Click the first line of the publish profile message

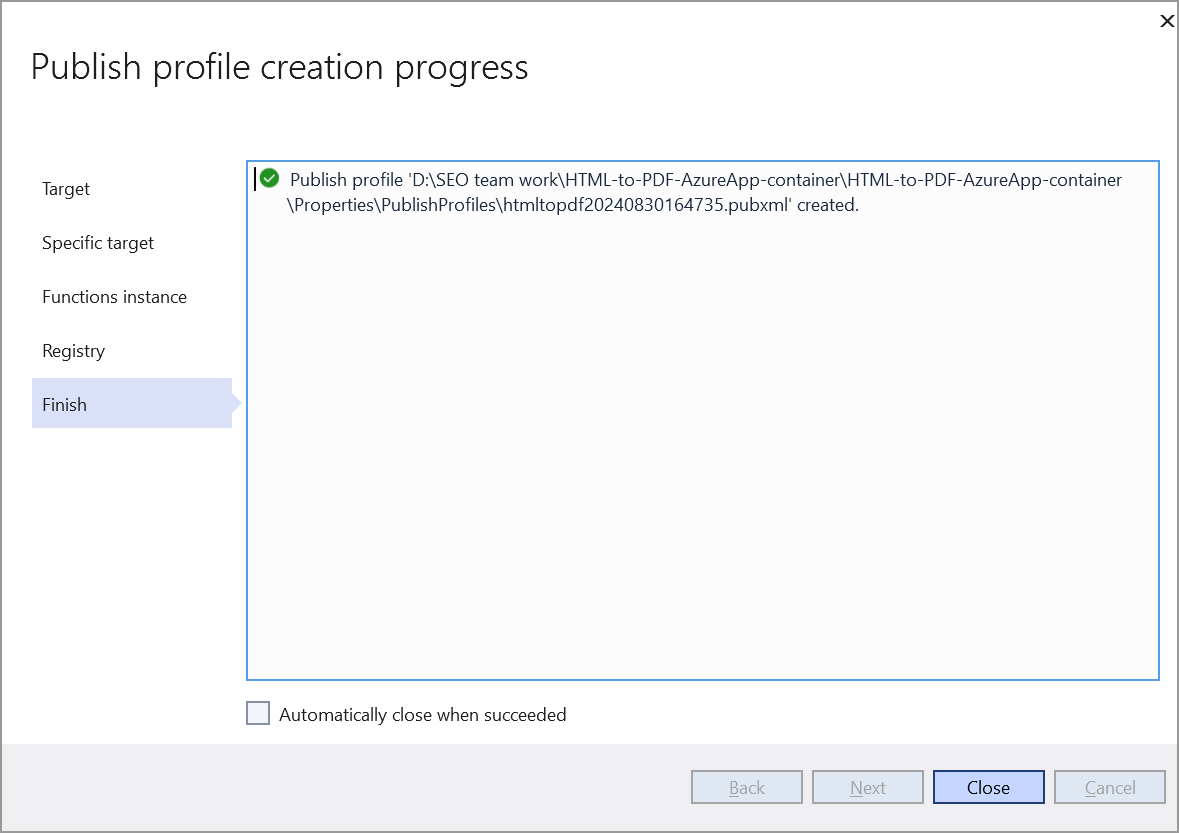point(705,180)
